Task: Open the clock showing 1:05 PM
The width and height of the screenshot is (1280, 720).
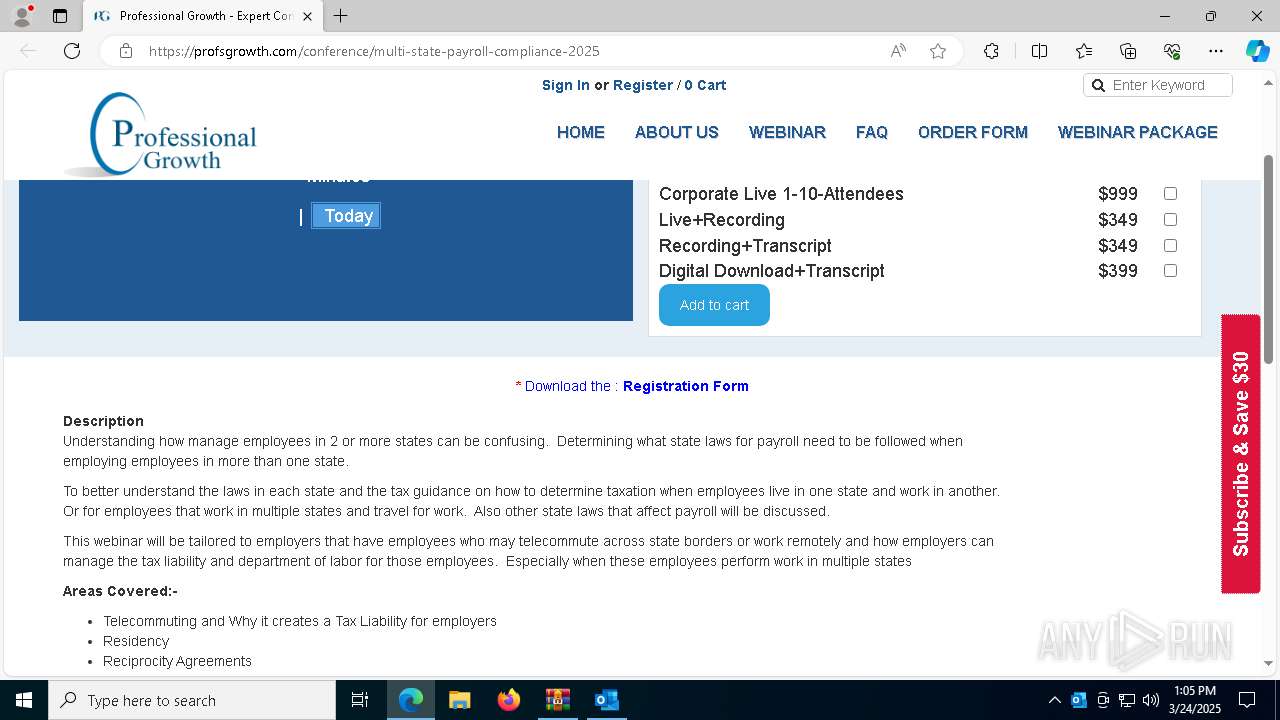Action: (1194, 700)
